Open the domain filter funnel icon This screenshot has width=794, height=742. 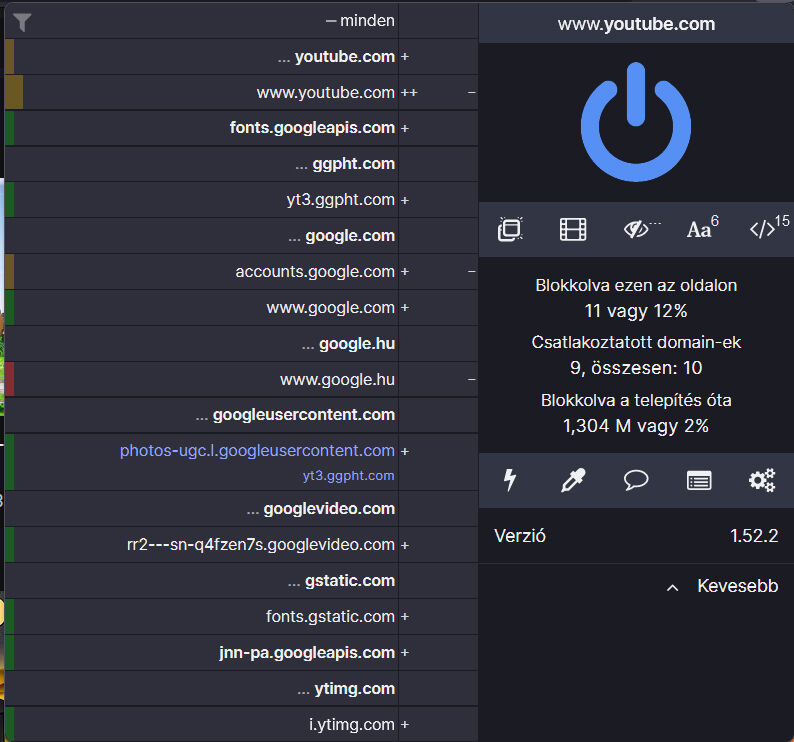point(22,22)
